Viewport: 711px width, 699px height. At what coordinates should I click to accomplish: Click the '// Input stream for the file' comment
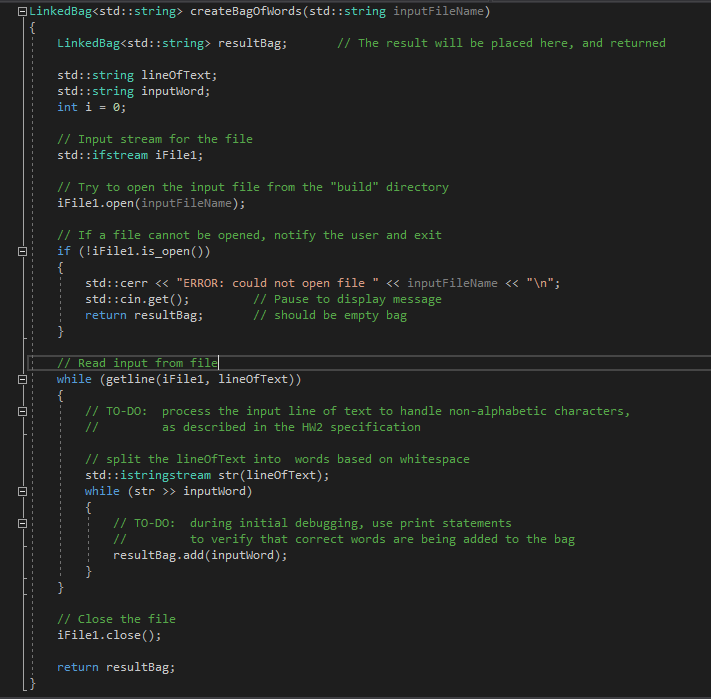[x=155, y=139]
